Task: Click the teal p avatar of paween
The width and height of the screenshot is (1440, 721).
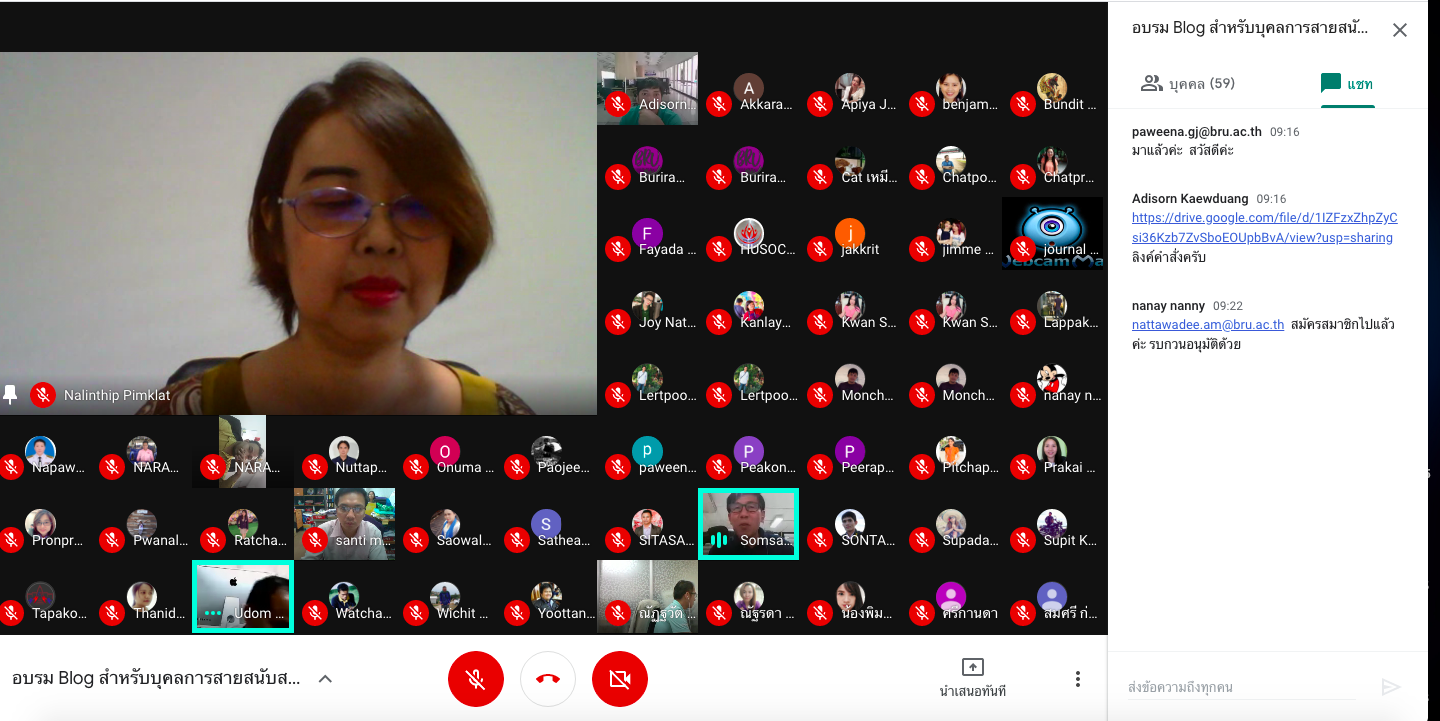Action: [647, 451]
